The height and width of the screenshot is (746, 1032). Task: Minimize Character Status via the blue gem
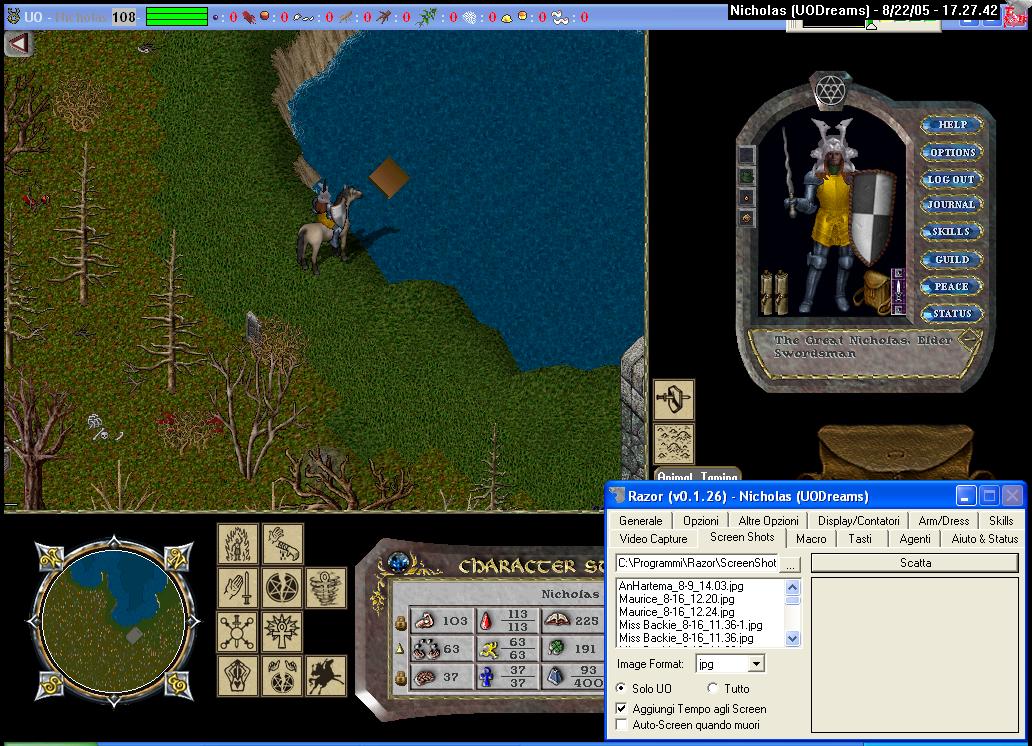(x=398, y=562)
